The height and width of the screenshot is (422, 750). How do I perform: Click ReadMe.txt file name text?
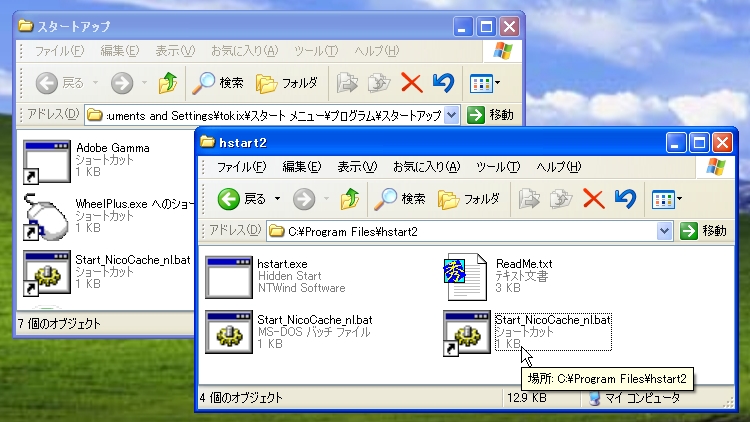click(x=524, y=264)
